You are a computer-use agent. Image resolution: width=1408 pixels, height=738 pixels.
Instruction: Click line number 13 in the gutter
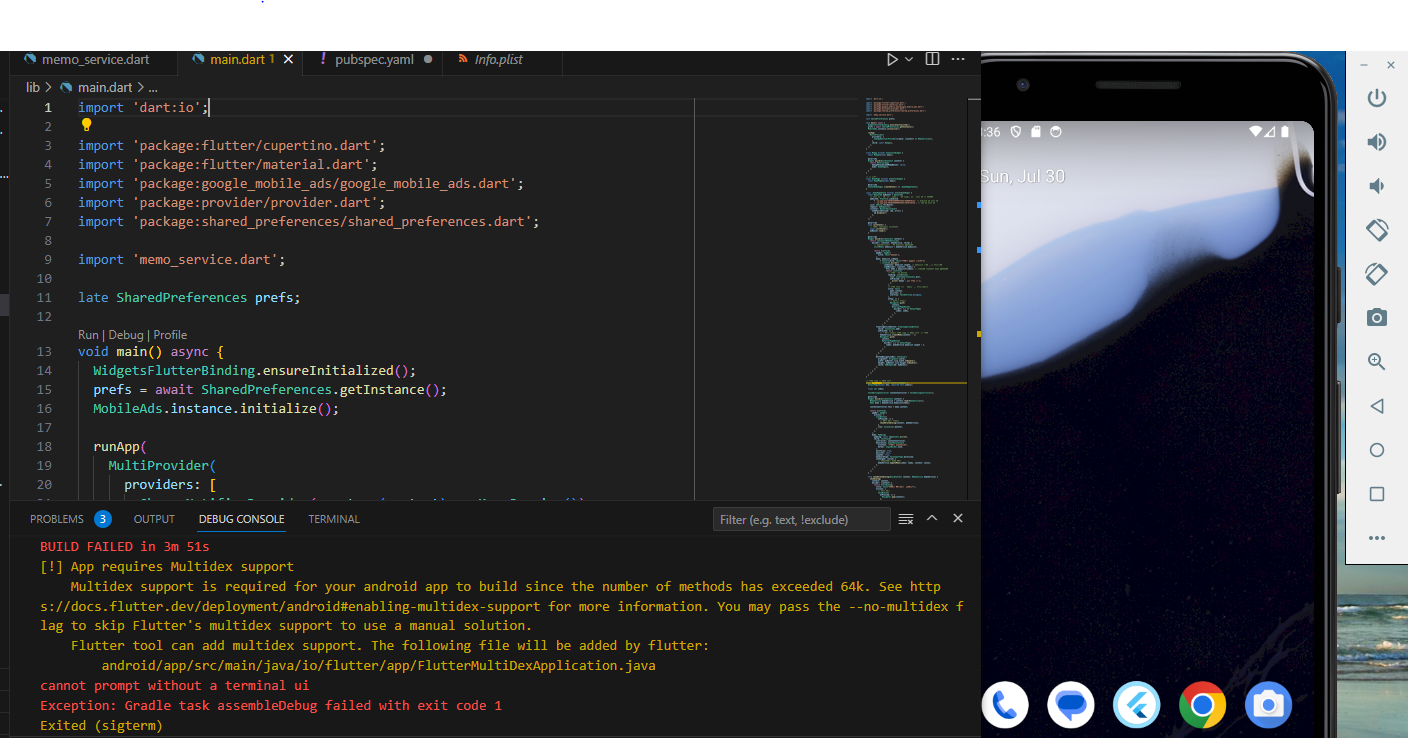point(44,352)
